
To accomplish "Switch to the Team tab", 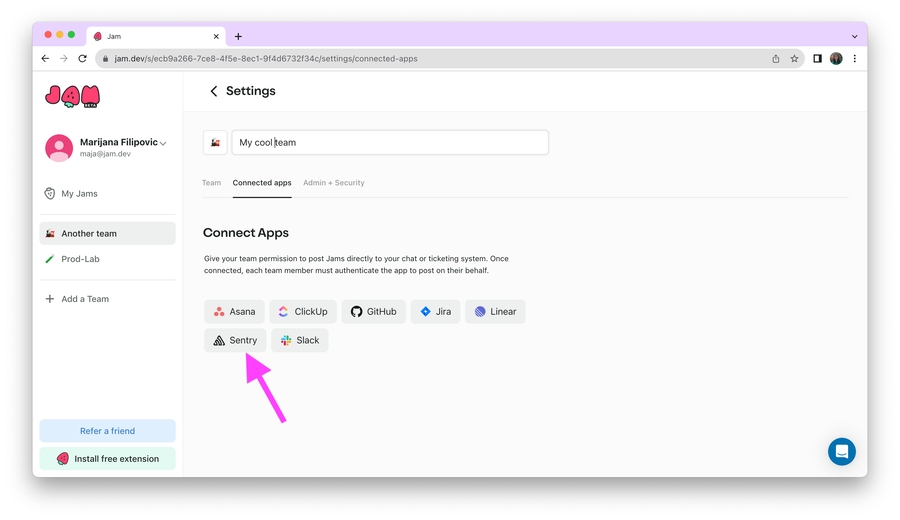I will pos(211,183).
